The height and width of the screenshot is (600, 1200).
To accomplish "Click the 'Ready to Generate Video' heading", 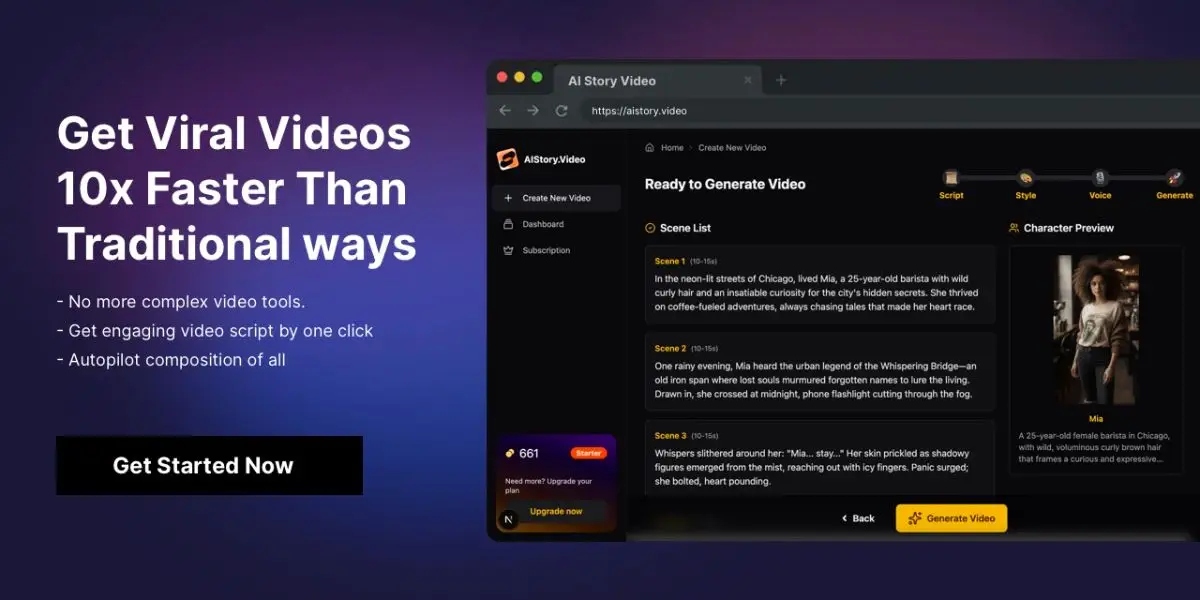I will pyautogui.click(x=725, y=184).
